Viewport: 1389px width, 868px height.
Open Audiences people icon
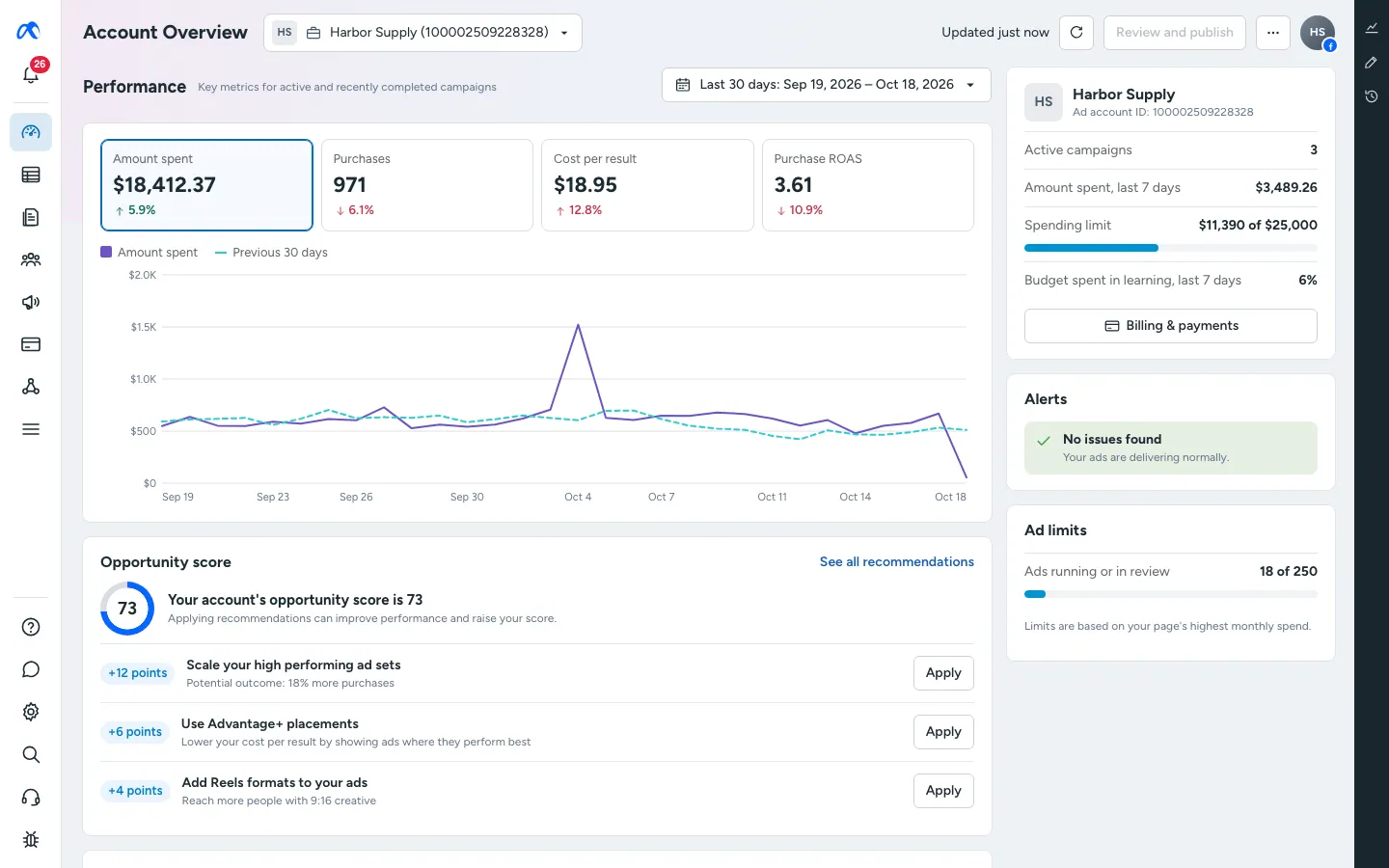(x=31, y=259)
